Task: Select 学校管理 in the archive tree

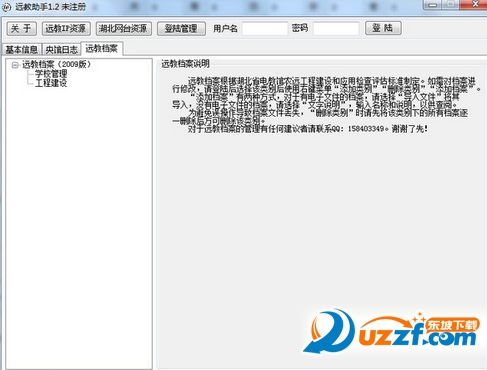Action: pos(51,73)
